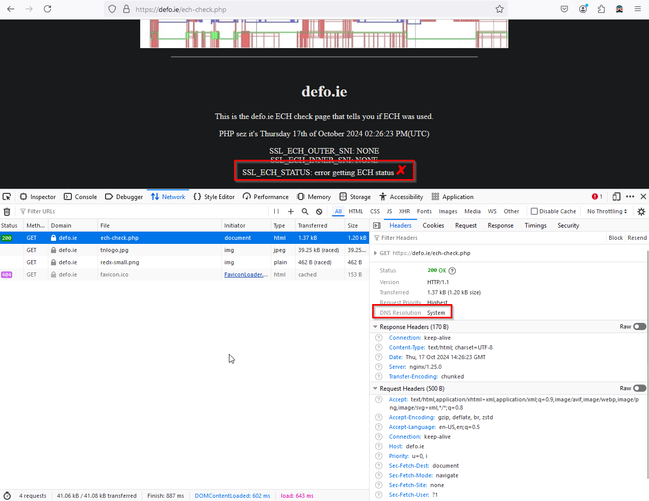Toggle Raw view for Request Headers
This screenshot has width=649, height=501.
pos(639,388)
